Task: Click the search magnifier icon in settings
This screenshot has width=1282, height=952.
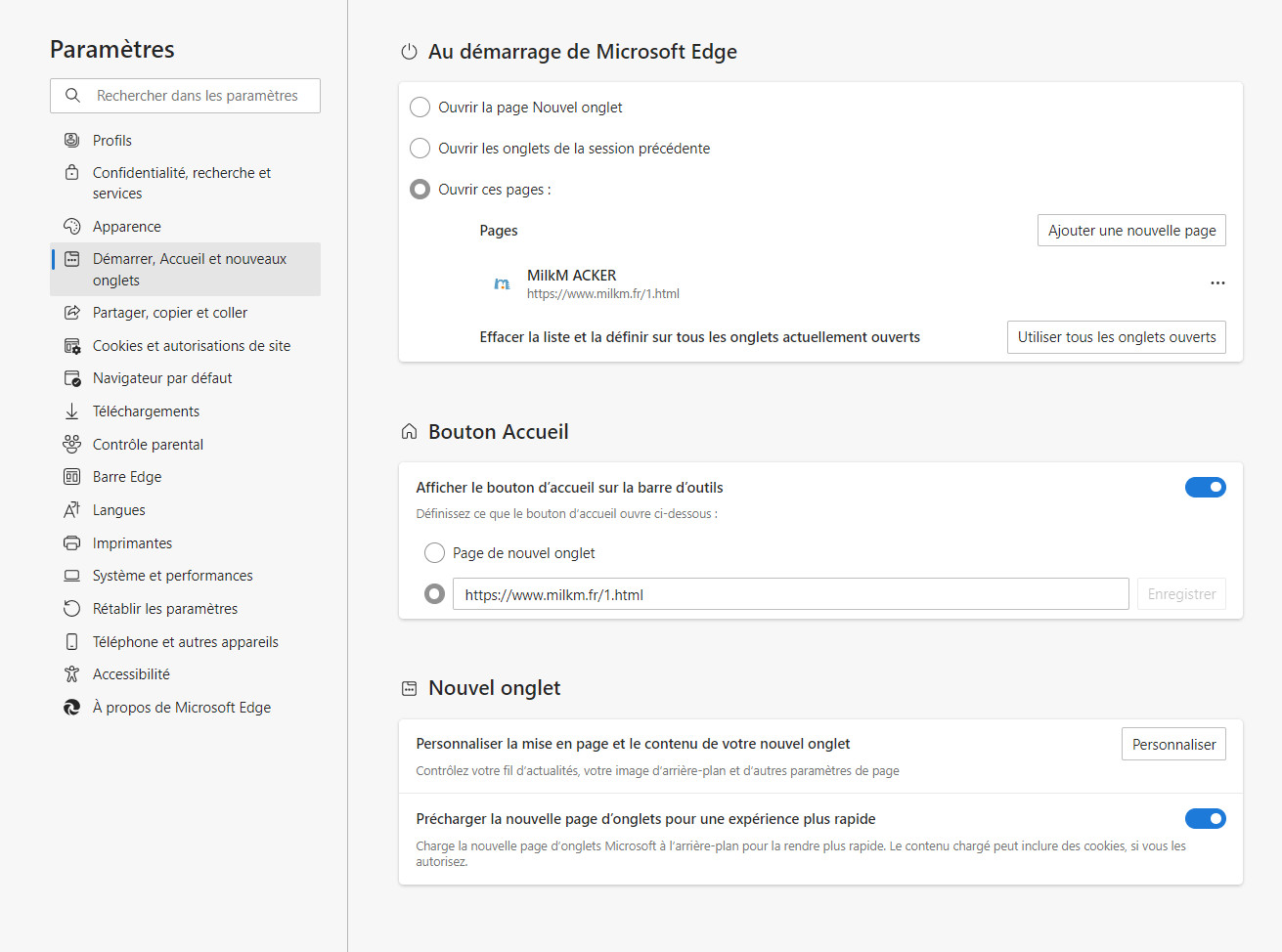Action: coord(72,96)
